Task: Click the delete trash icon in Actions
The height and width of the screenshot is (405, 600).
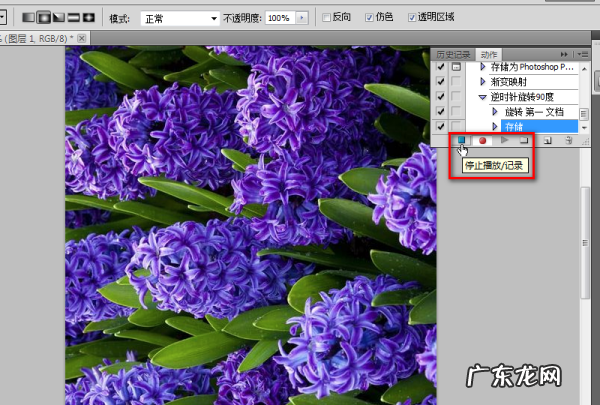Action: click(569, 141)
